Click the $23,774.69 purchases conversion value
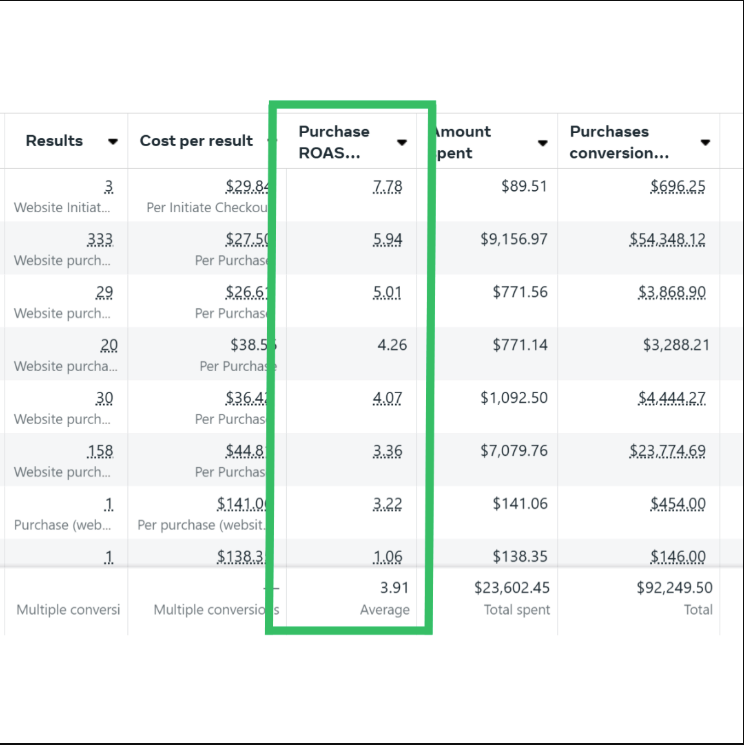This screenshot has height=745, width=744. [x=667, y=451]
